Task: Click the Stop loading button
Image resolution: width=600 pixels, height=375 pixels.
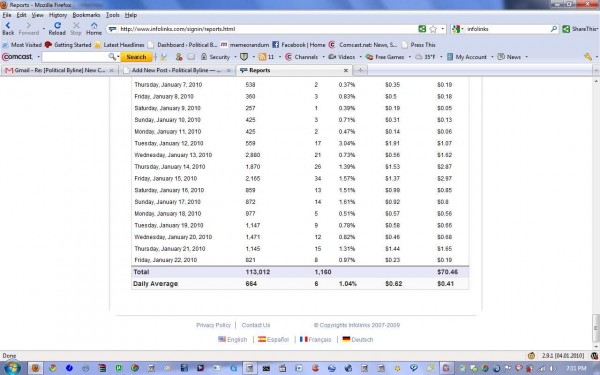Action: point(76,28)
